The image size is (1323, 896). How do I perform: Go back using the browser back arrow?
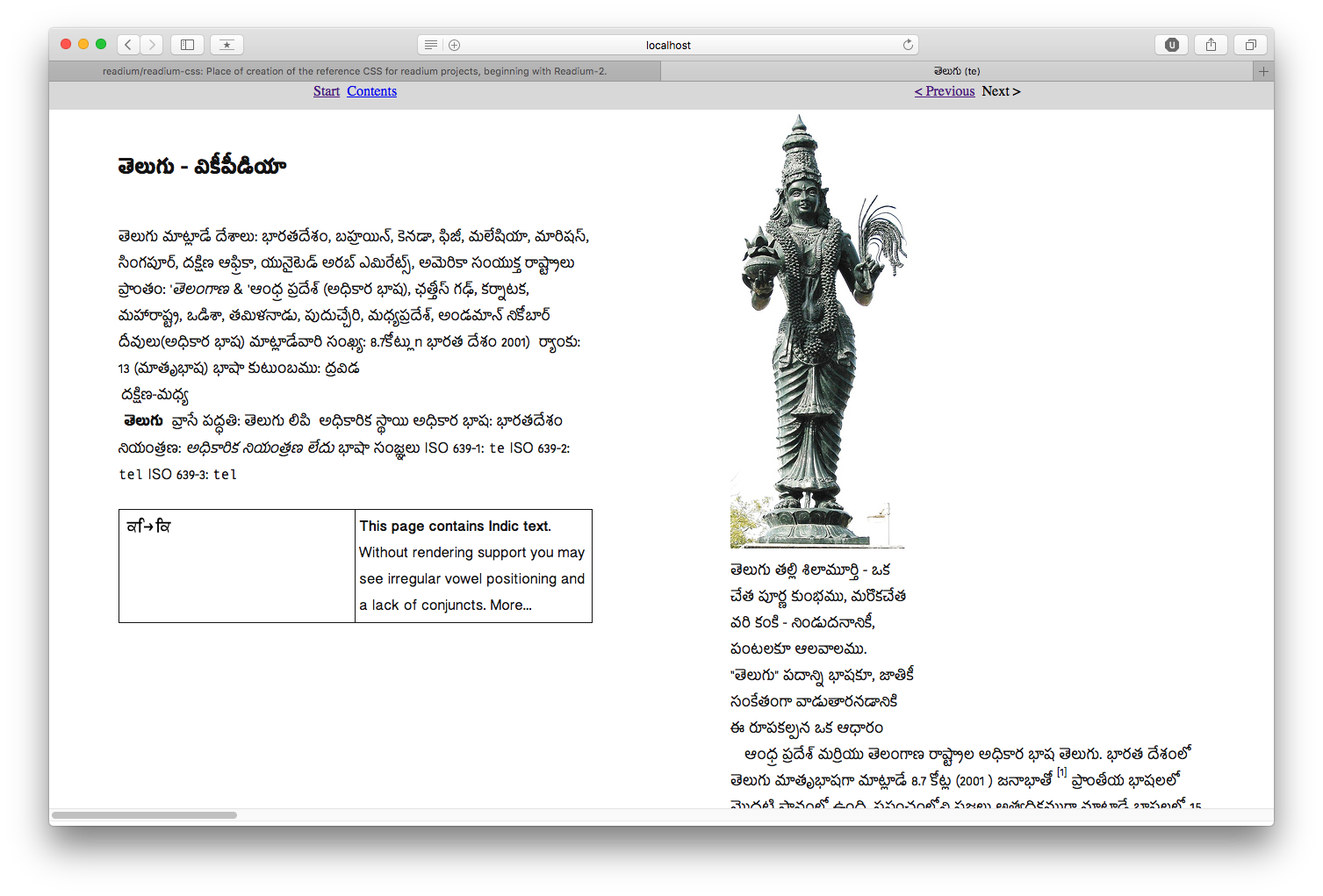click(128, 45)
